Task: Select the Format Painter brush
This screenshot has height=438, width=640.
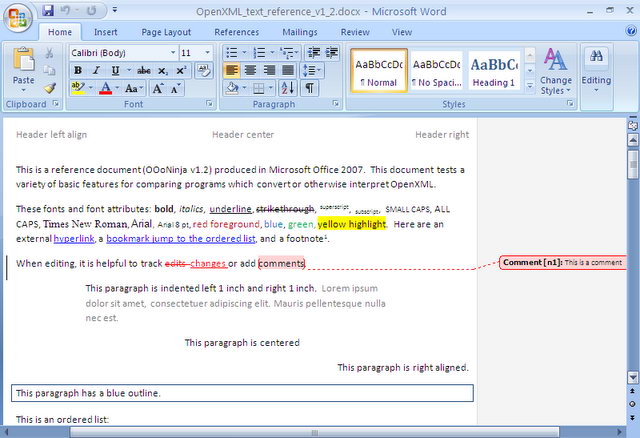Action: point(49,88)
